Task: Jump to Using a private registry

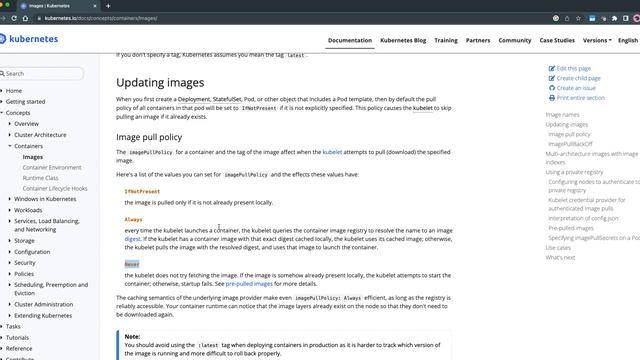Action: click(x=574, y=172)
